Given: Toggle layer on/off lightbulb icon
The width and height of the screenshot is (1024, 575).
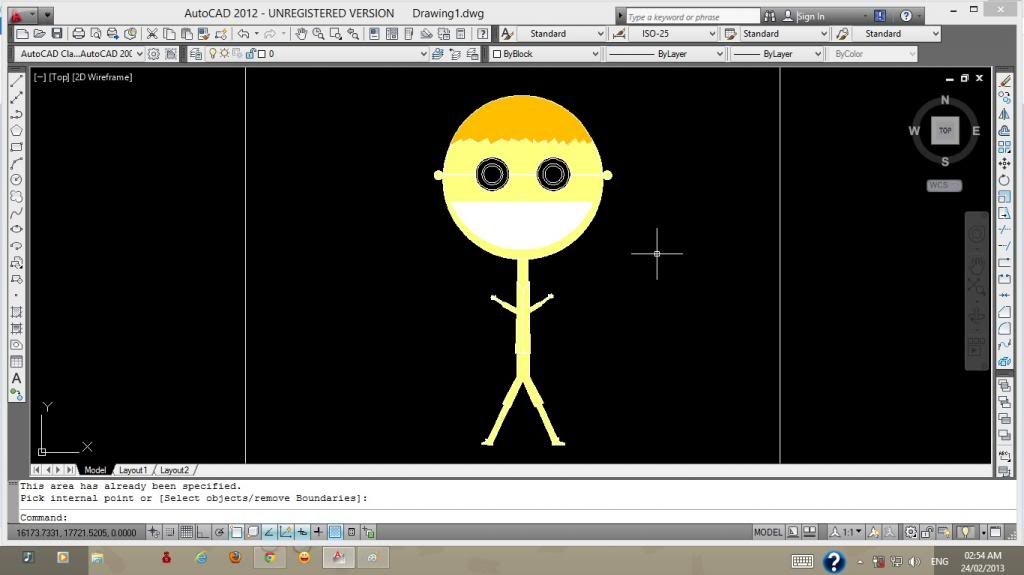Looking at the screenshot, I should (212, 54).
